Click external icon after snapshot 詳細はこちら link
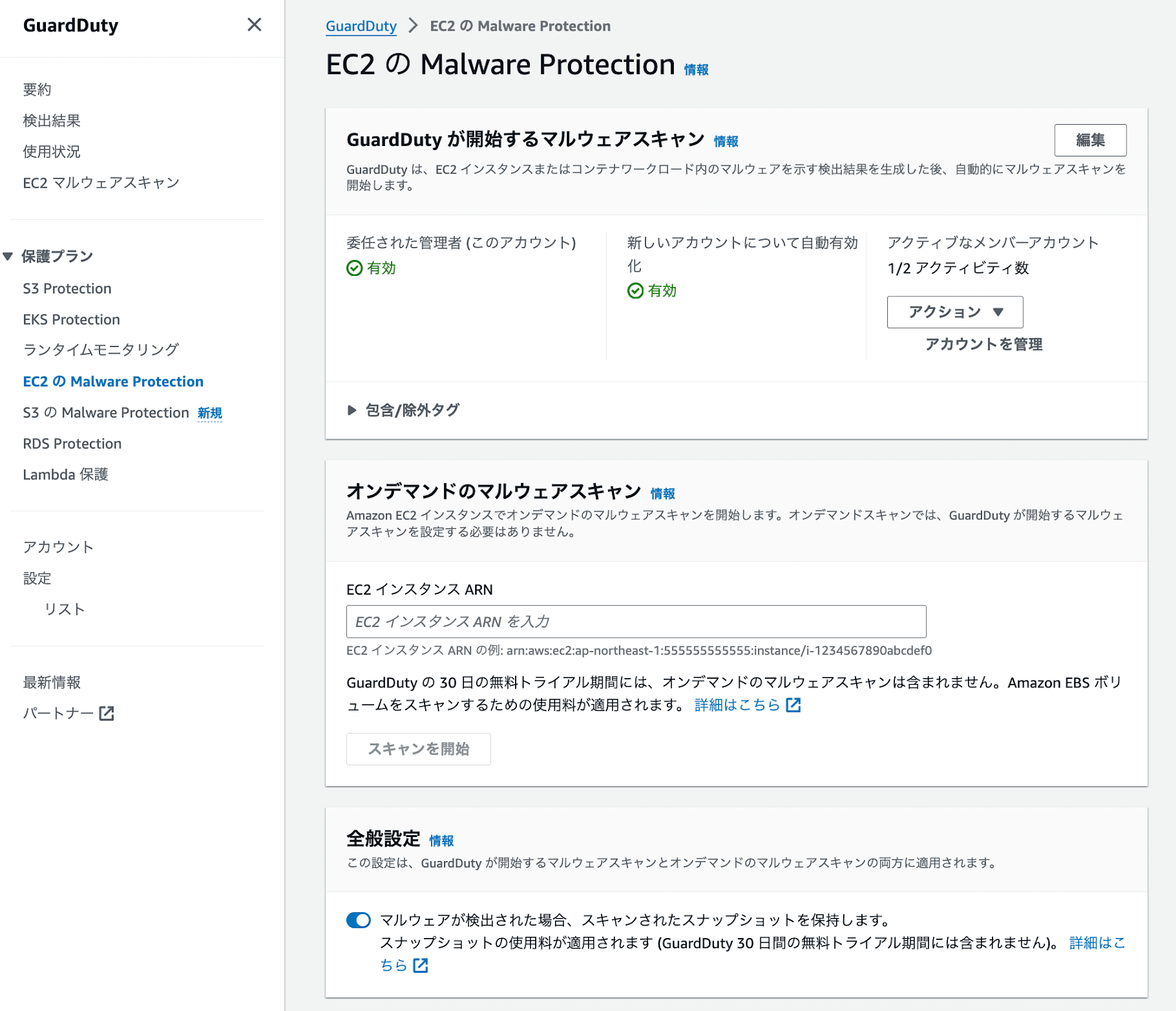 (420, 965)
